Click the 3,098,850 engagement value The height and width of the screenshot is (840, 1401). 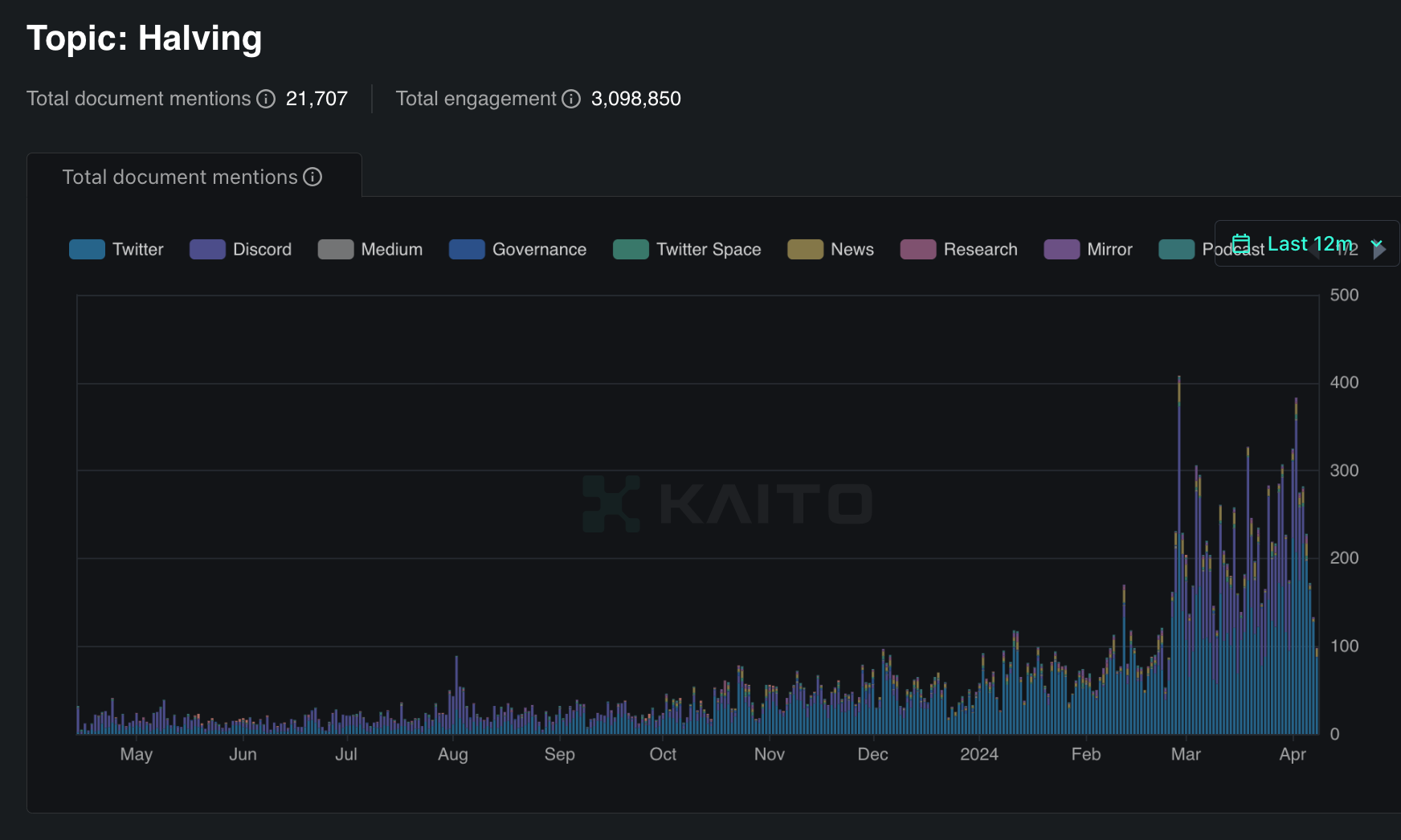click(x=636, y=99)
